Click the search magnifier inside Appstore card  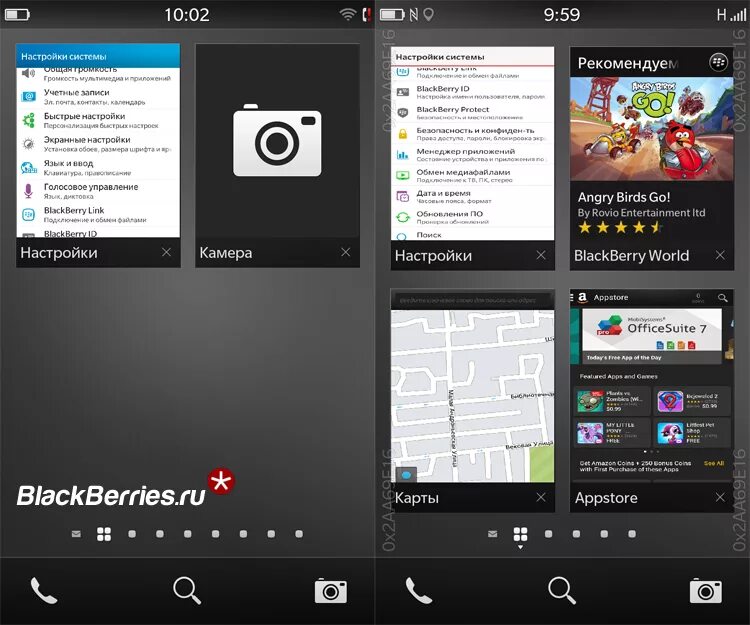723,298
